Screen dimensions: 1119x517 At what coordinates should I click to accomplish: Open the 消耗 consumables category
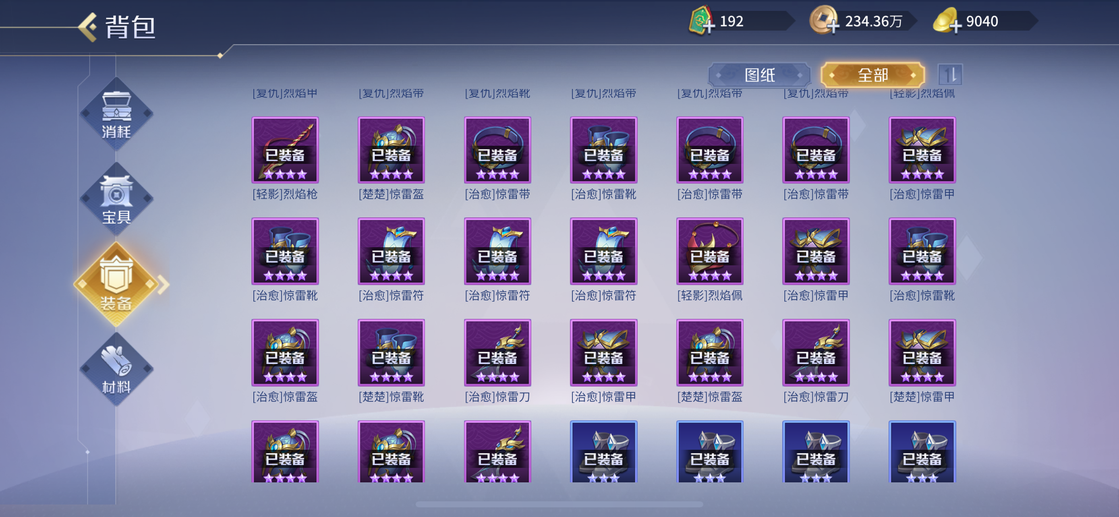116,114
